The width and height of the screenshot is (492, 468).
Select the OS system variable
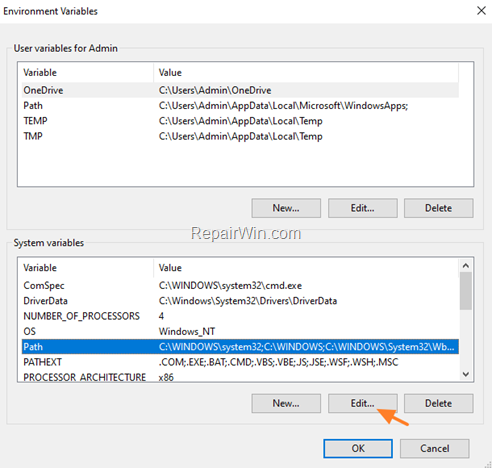pyautogui.click(x=240, y=331)
